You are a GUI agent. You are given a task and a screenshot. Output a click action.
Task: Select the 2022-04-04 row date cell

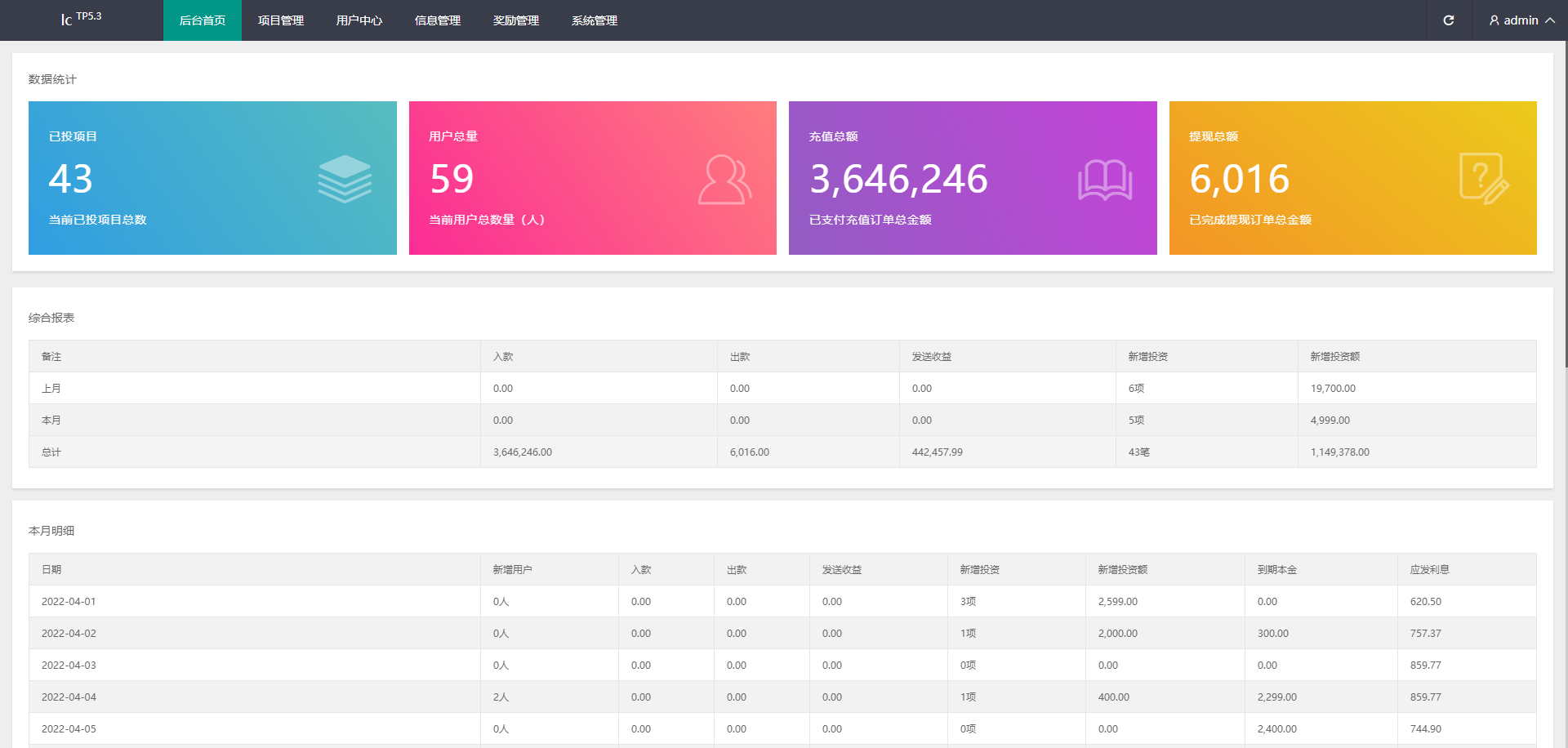(x=69, y=697)
